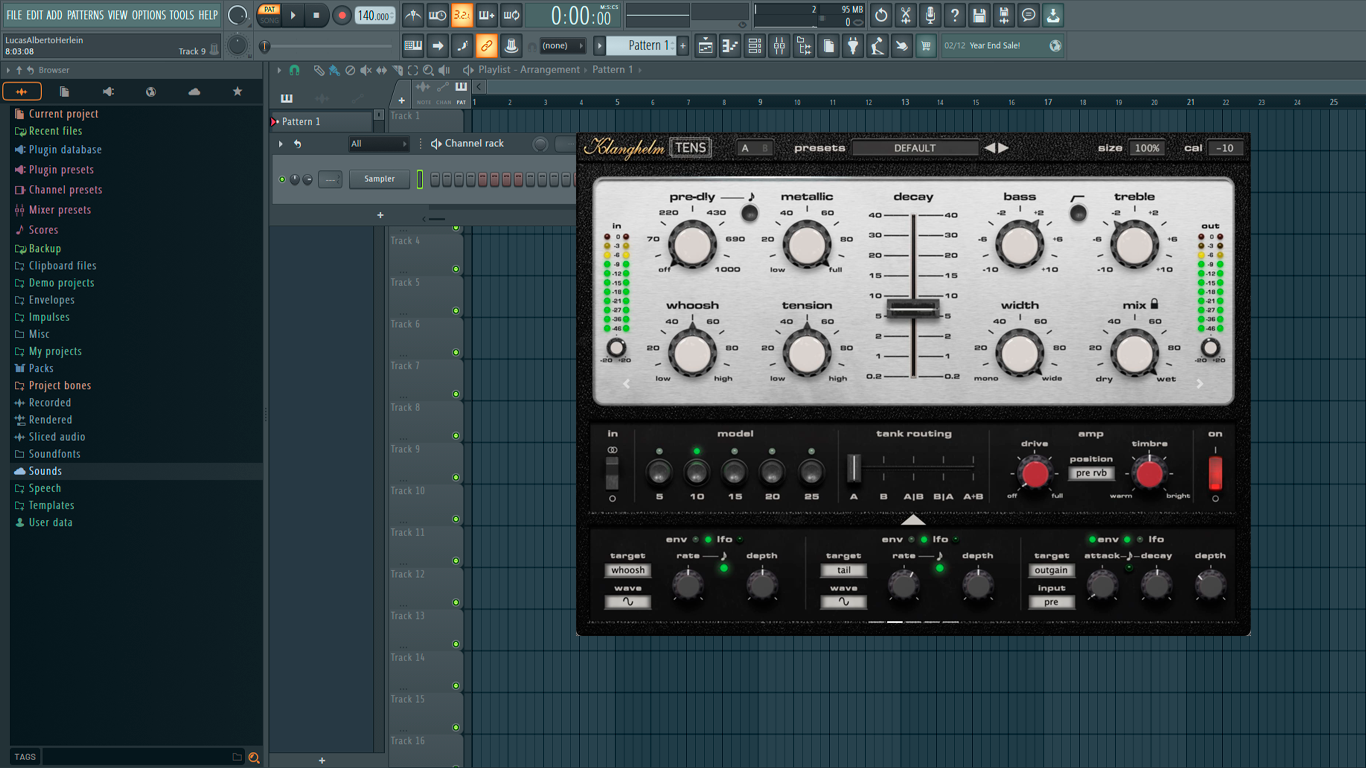Open the EDIT menu
The image size is (1366, 768).
[34, 15]
